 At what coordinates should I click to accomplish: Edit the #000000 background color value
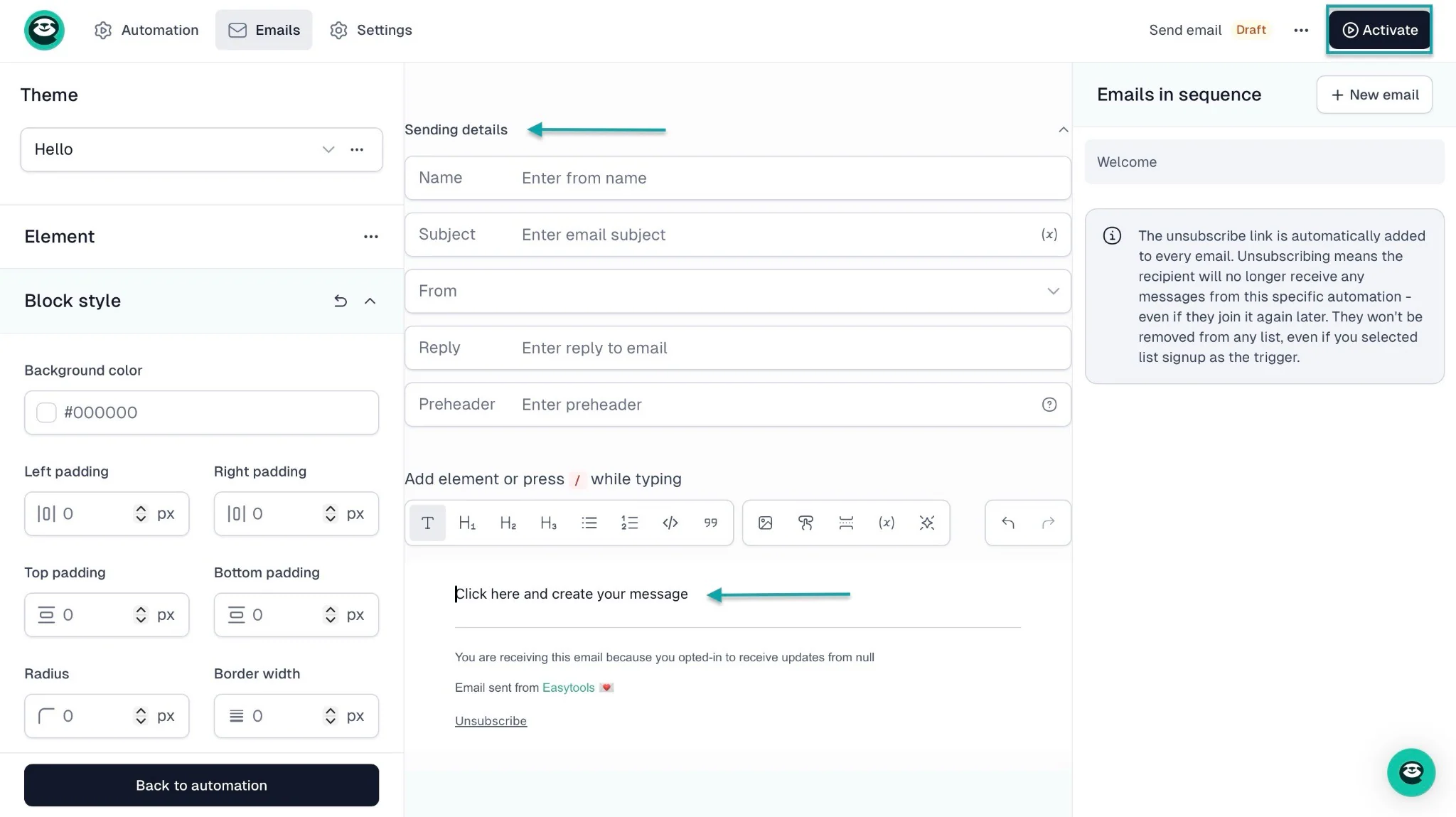click(100, 412)
